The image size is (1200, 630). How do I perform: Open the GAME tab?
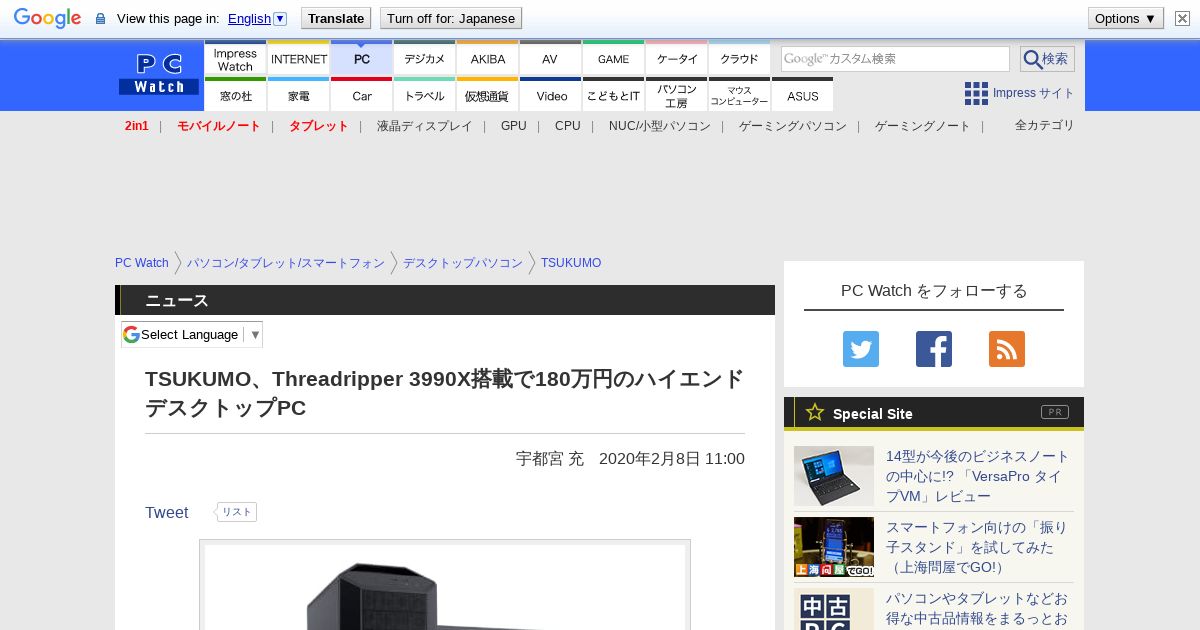click(614, 59)
